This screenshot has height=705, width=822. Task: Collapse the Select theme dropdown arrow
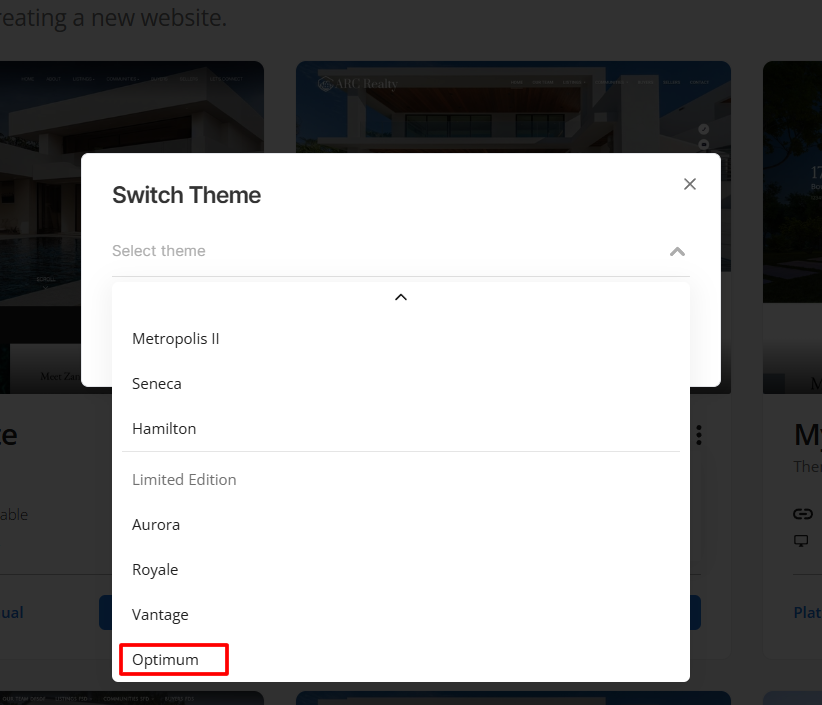(677, 252)
